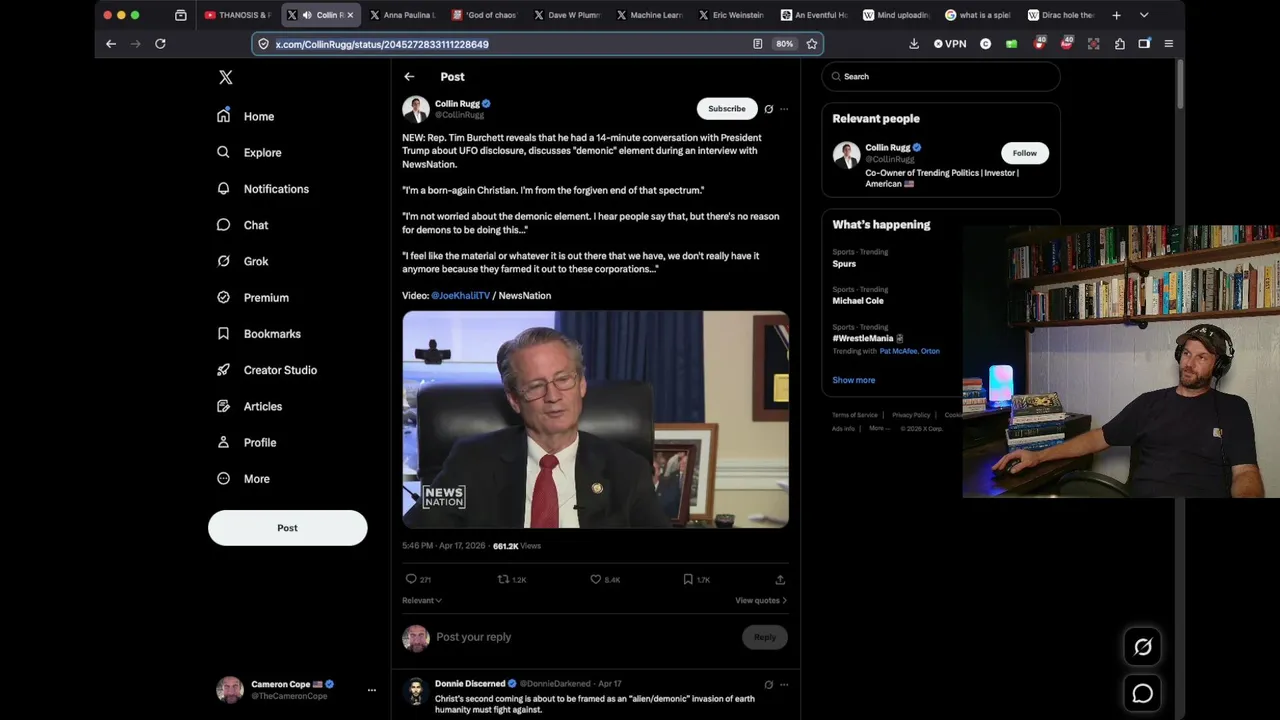Click Grok icon on Donnie Discerned reply
This screenshot has width=1280, height=720.
(x=768, y=685)
